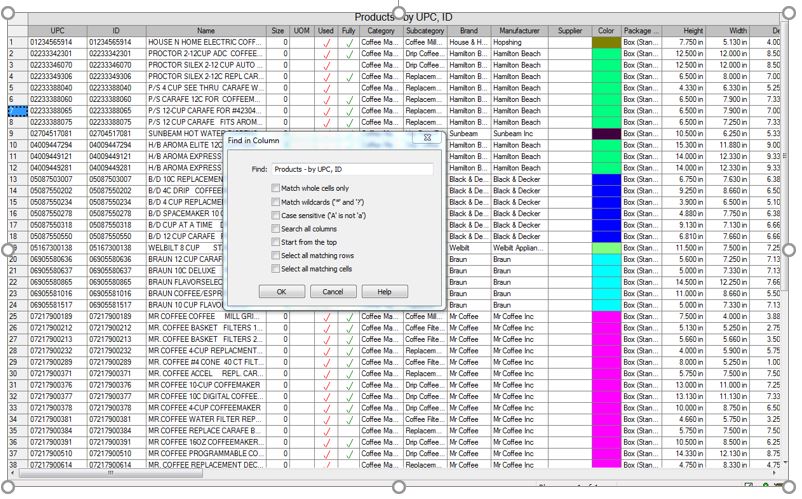Focus the Find text field
Viewport: 802px width, 499px height.
(352, 169)
